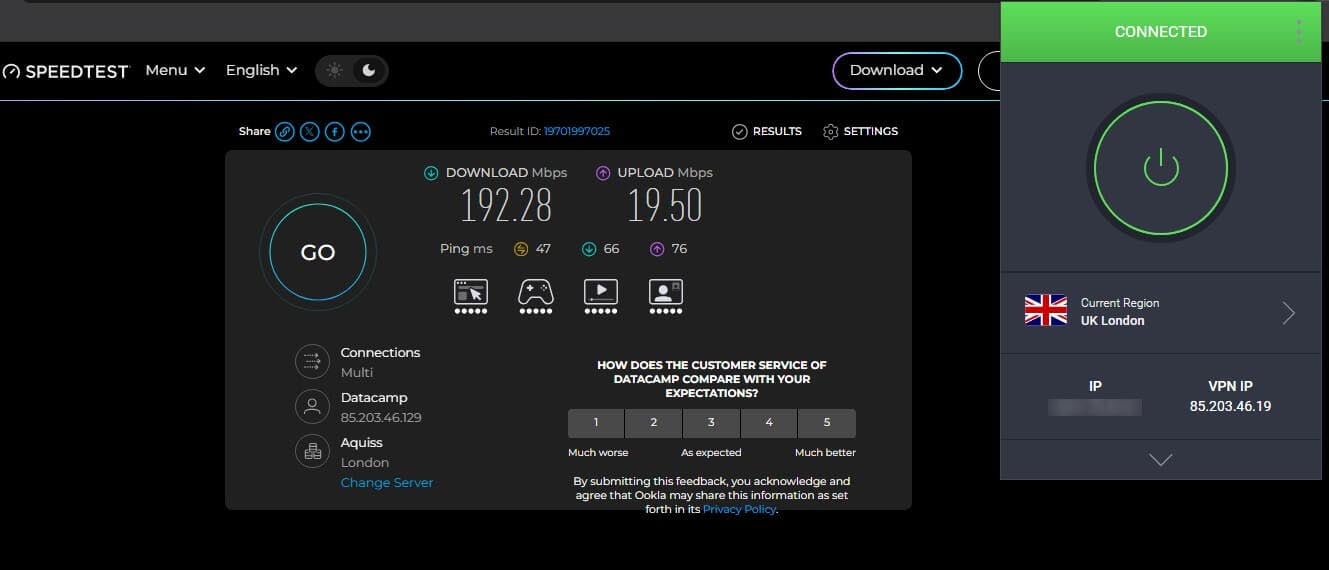Screen dimensions: 1329x570
Task: Expand VPN panel bottom chevron
Action: point(1161,460)
